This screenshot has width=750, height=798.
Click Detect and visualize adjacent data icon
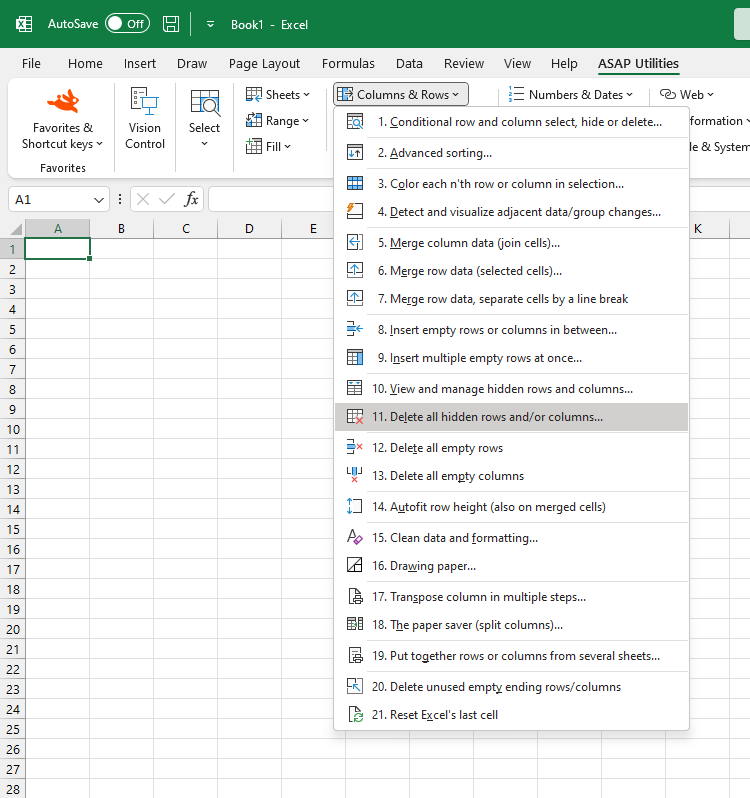[x=355, y=211]
